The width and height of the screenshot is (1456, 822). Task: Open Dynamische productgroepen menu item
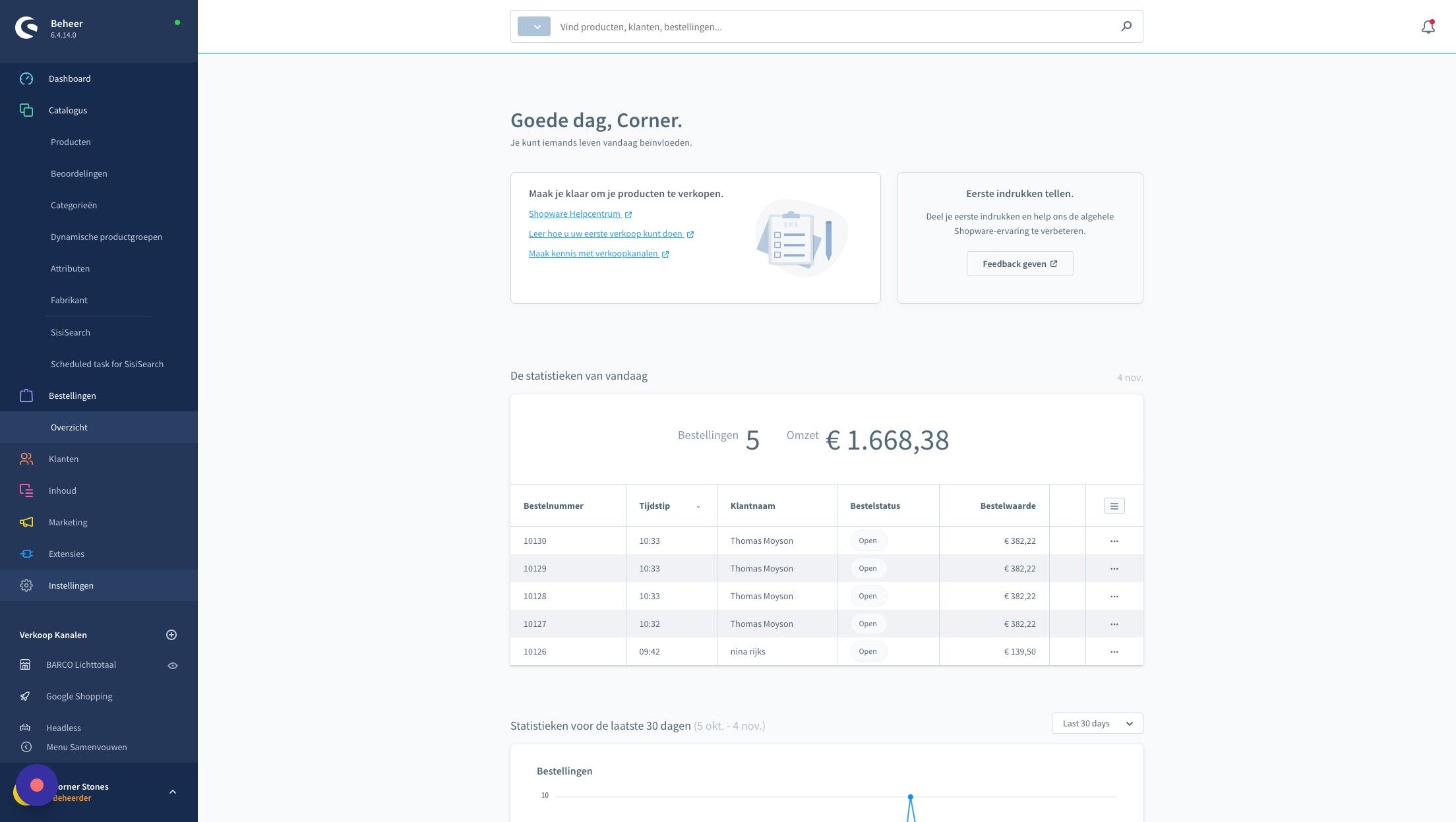(106, 237)
